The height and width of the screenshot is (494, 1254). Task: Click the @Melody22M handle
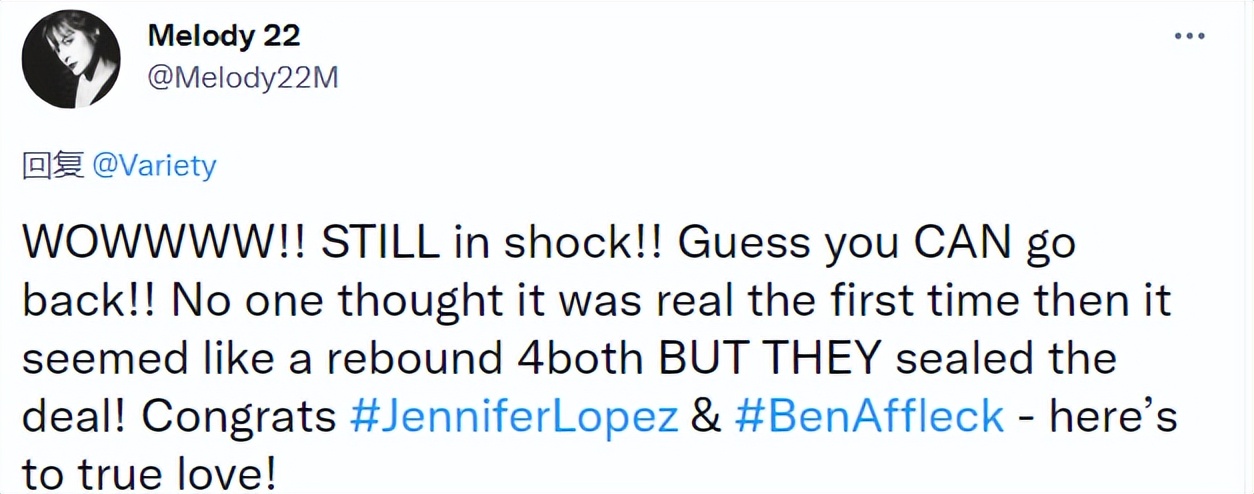coord(242,78)
